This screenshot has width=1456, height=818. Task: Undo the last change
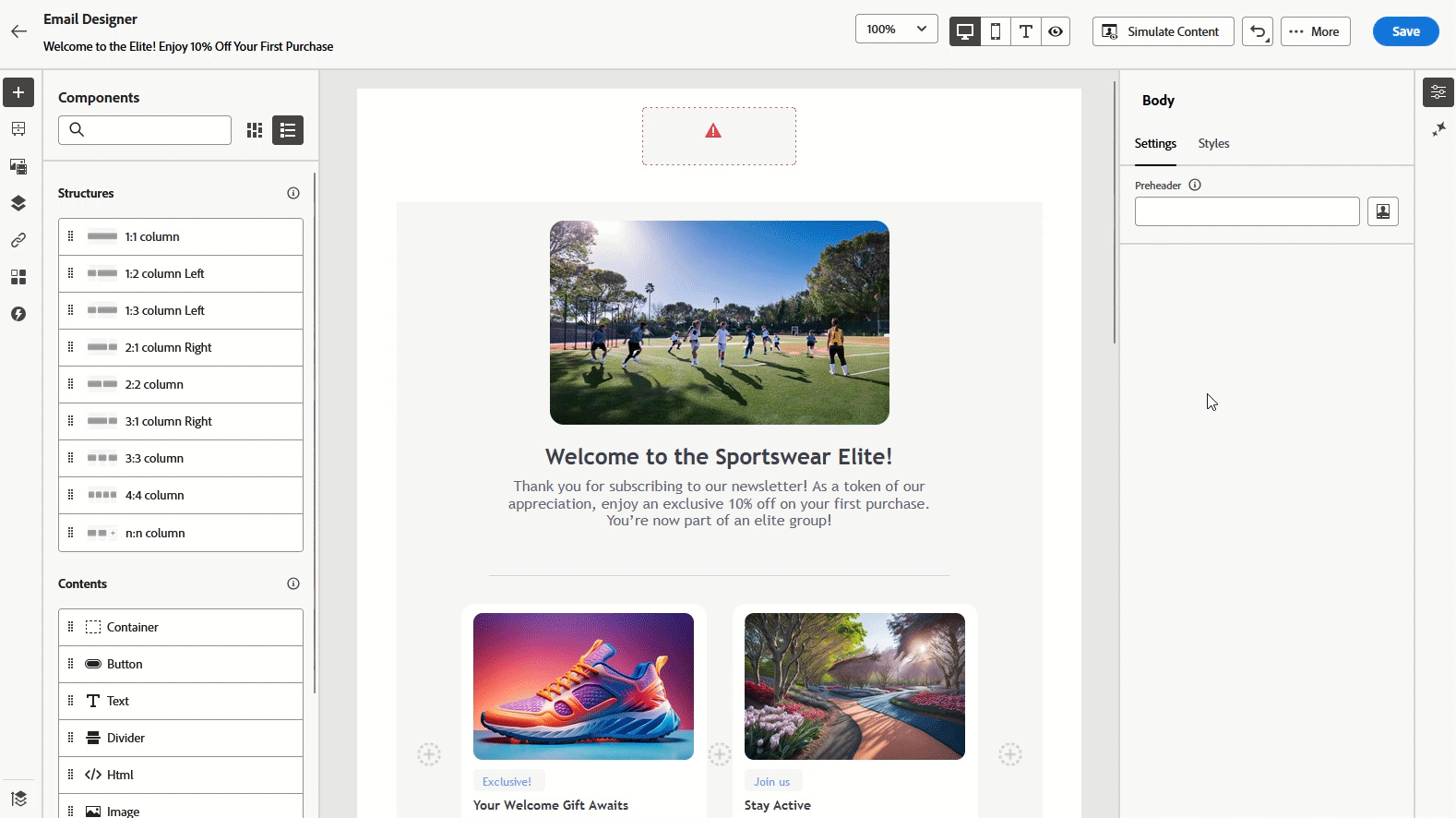[1258, 31]
